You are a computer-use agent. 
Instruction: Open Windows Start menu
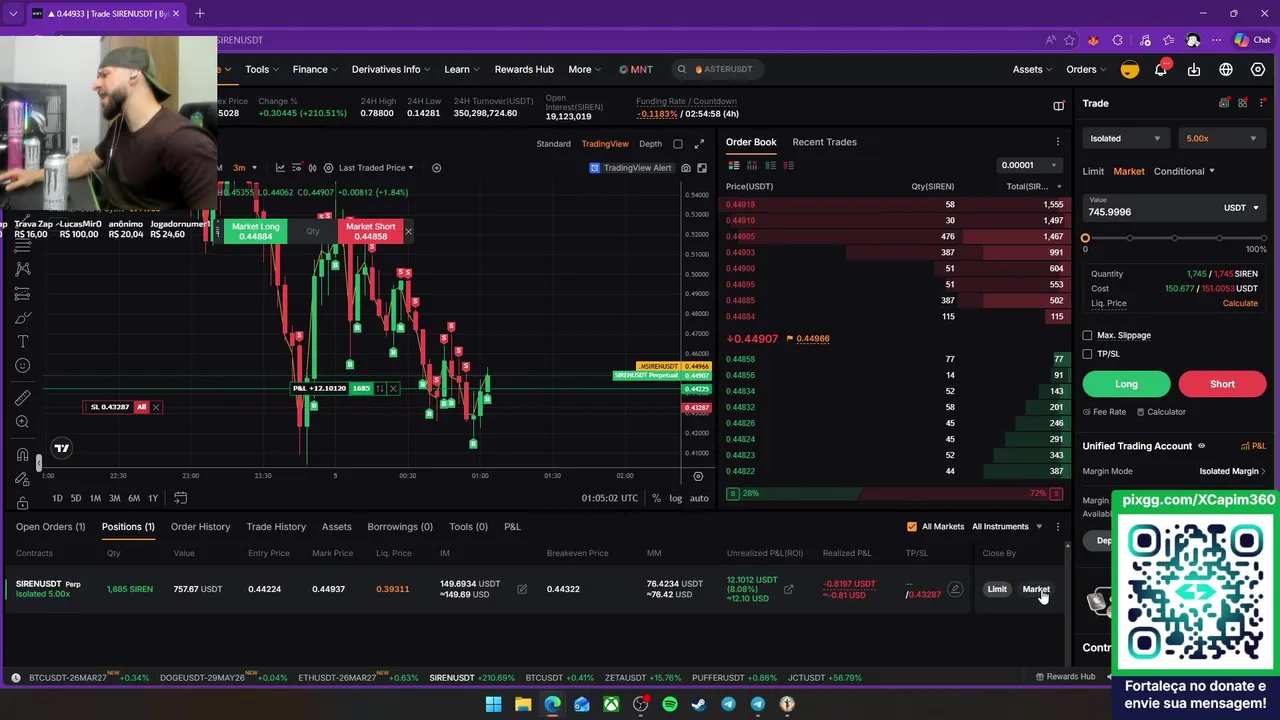coord(493,704)
